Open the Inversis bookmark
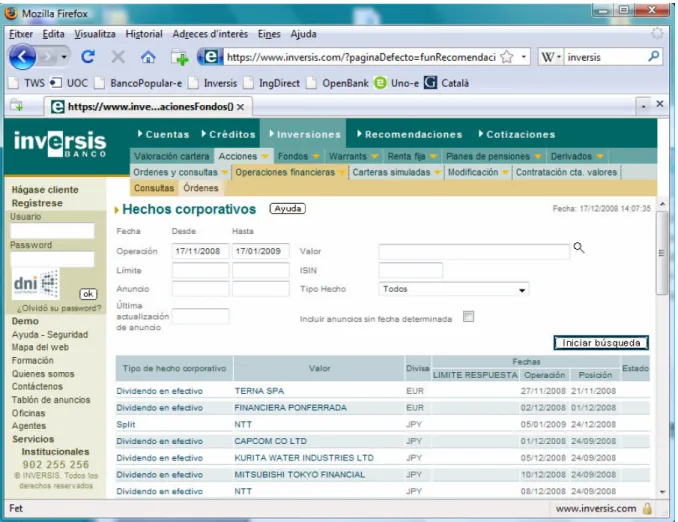 [x=213, y=83]
